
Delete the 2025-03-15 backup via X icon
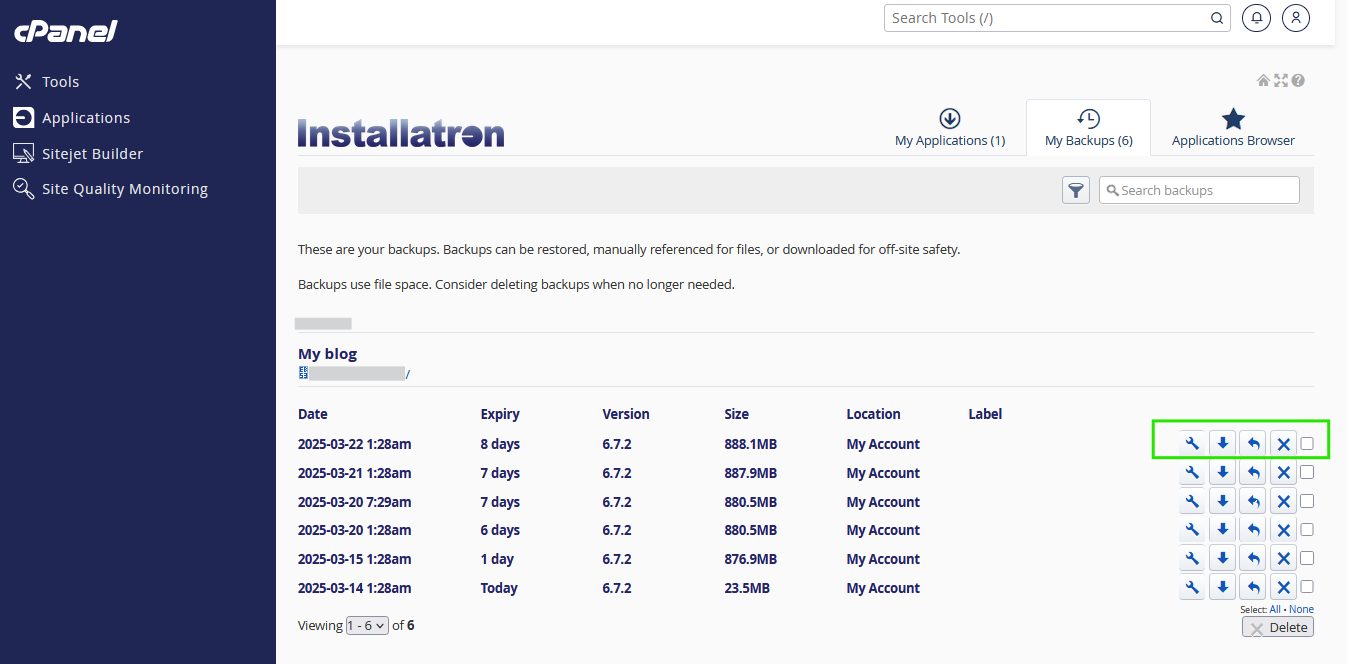(1284, 559)
